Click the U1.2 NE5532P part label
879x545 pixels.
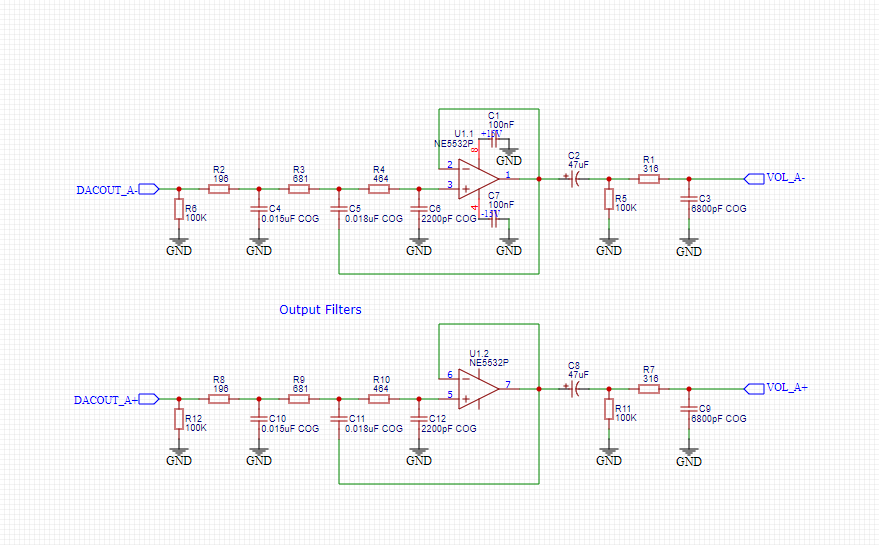(x=489, y=363)
